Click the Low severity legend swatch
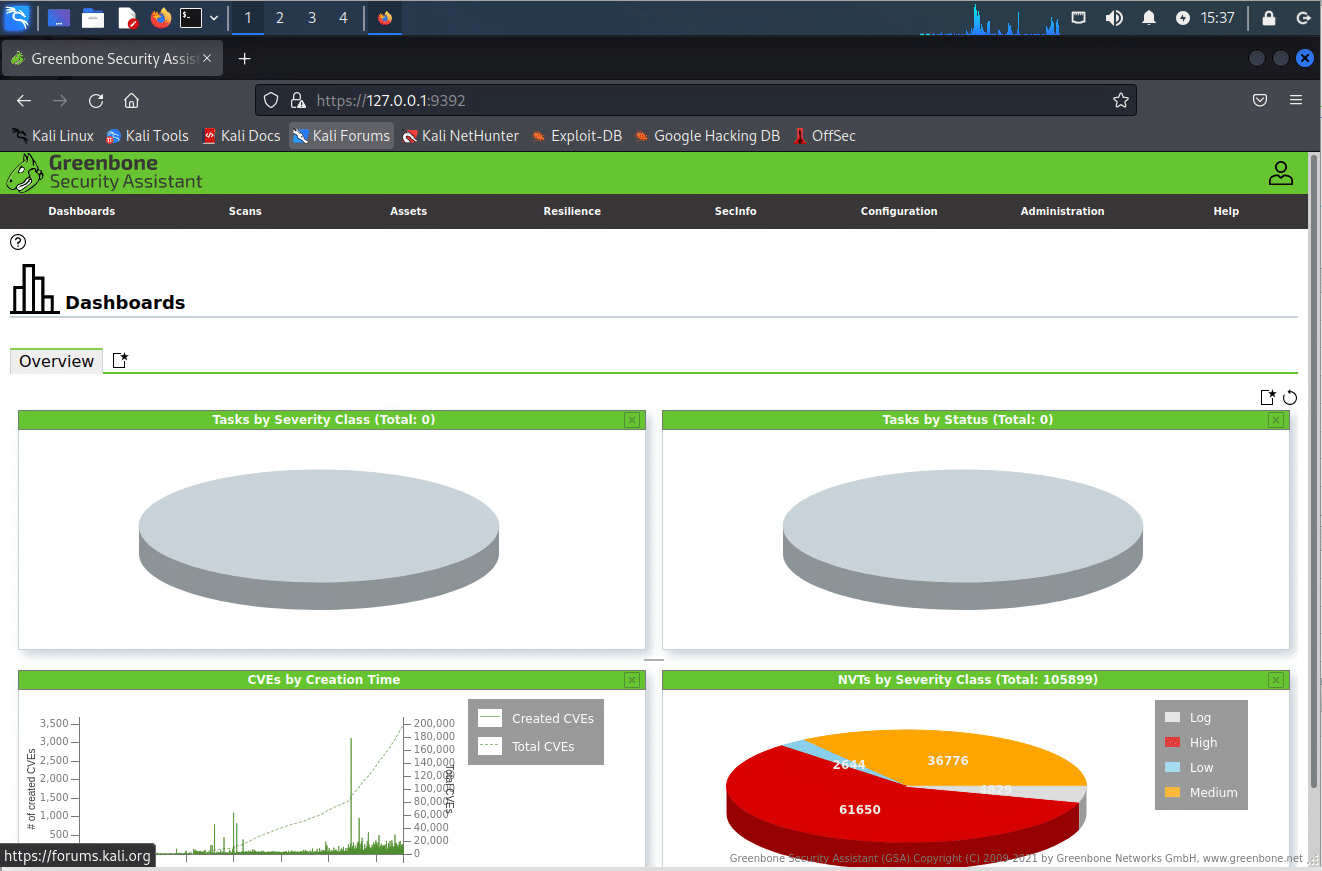Viewport: 1322px width, 871px height. click(x=1173, y=767)
